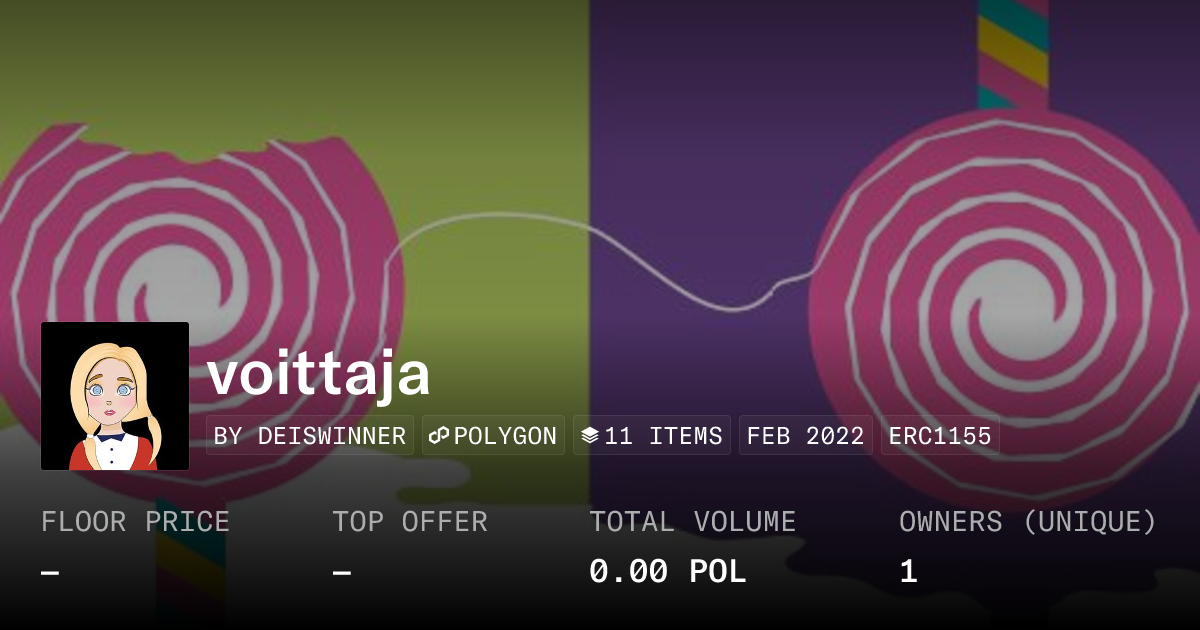Select the FEB 2022 creation date badge
This screenshot has width=1200, height=630.
coord(805,436)
